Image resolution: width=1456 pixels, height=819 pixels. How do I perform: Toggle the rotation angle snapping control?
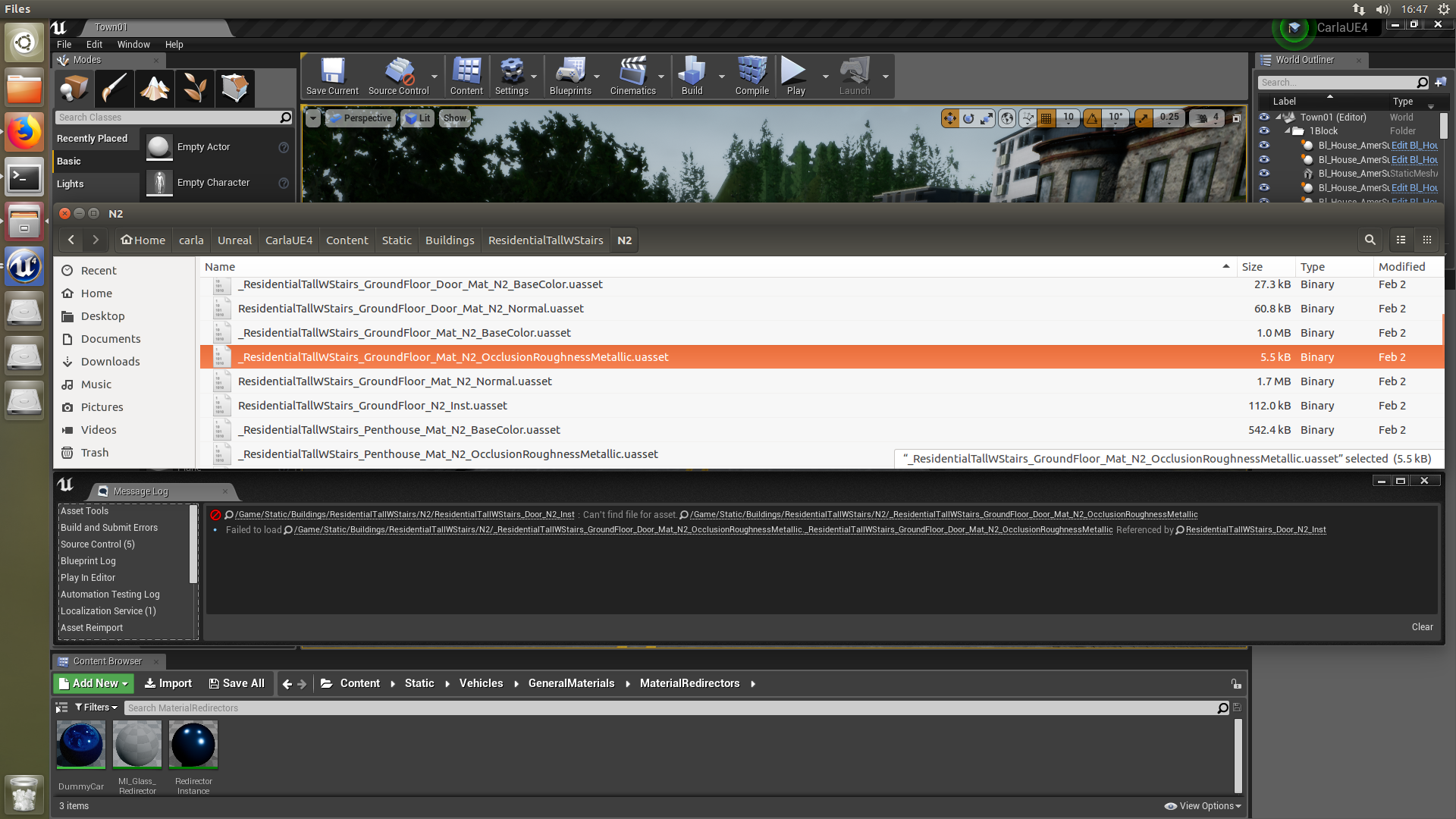click(1092, 118)
